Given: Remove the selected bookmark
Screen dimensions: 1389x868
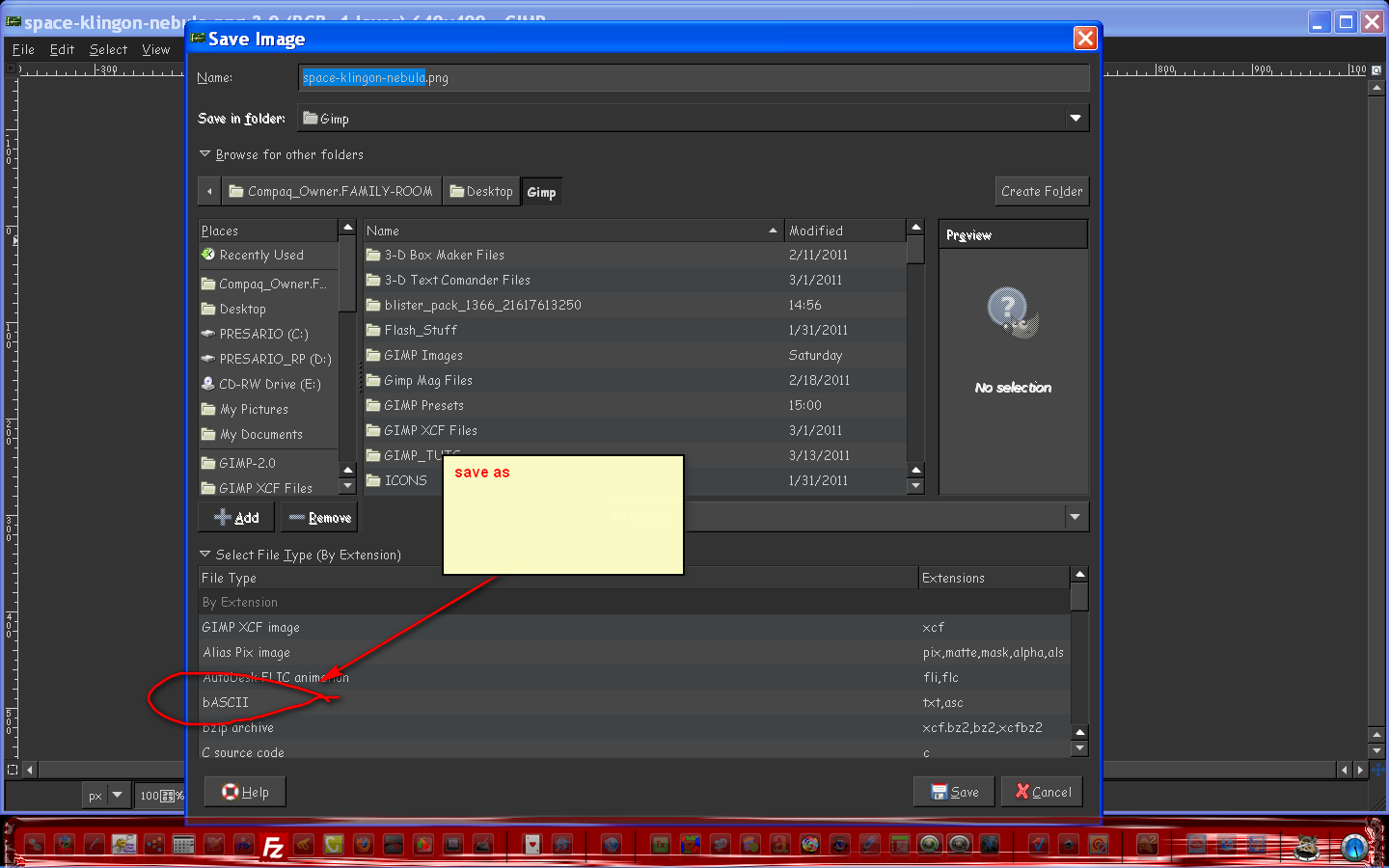Looking at the screenshot, I should pos(319,518).
